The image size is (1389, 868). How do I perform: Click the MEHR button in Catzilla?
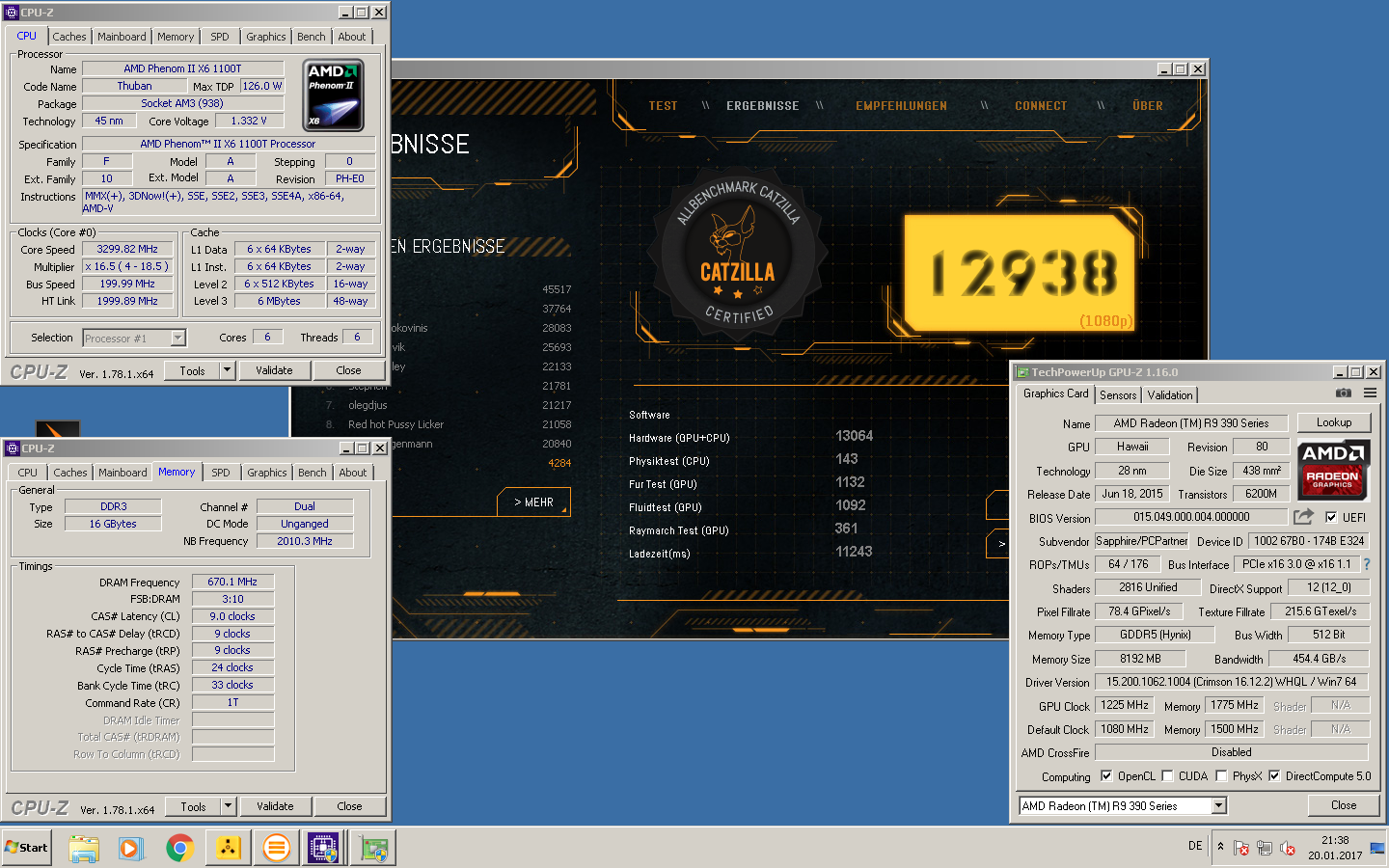pyautogui.click(x=533, y=502)
